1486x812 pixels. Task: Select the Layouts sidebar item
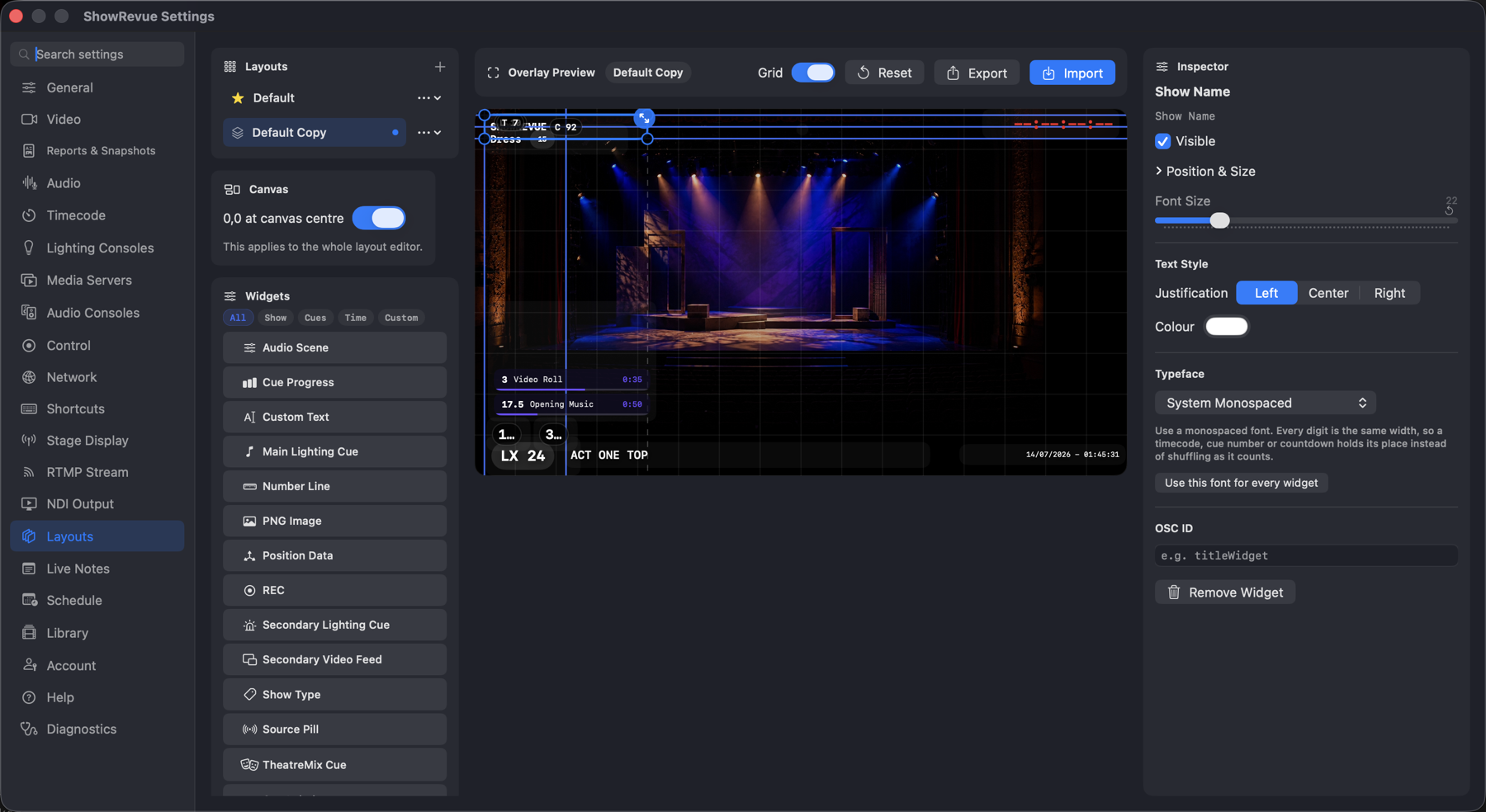click(x=97, y=536)
